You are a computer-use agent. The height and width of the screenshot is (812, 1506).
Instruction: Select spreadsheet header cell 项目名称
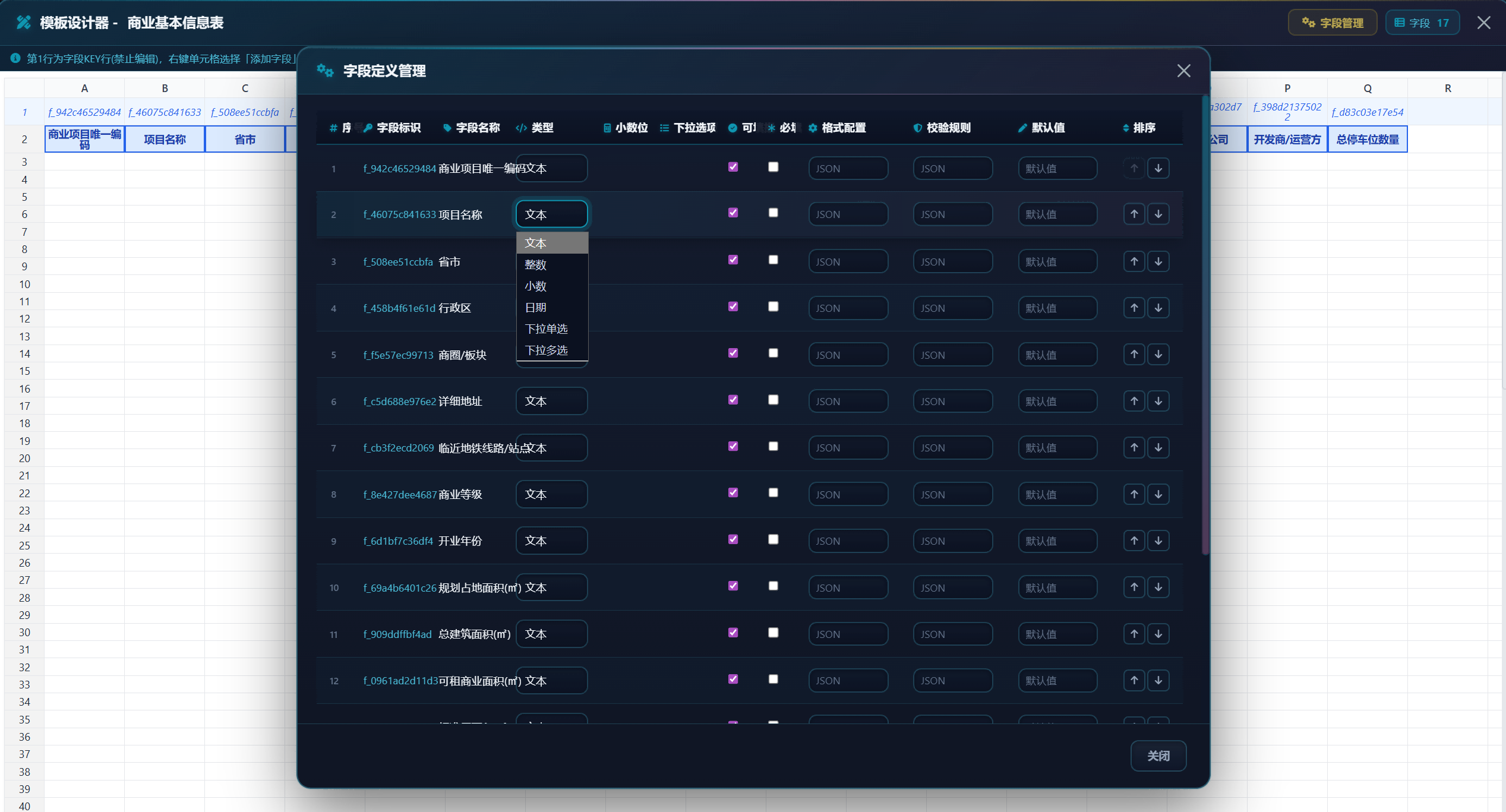point(165,139)
